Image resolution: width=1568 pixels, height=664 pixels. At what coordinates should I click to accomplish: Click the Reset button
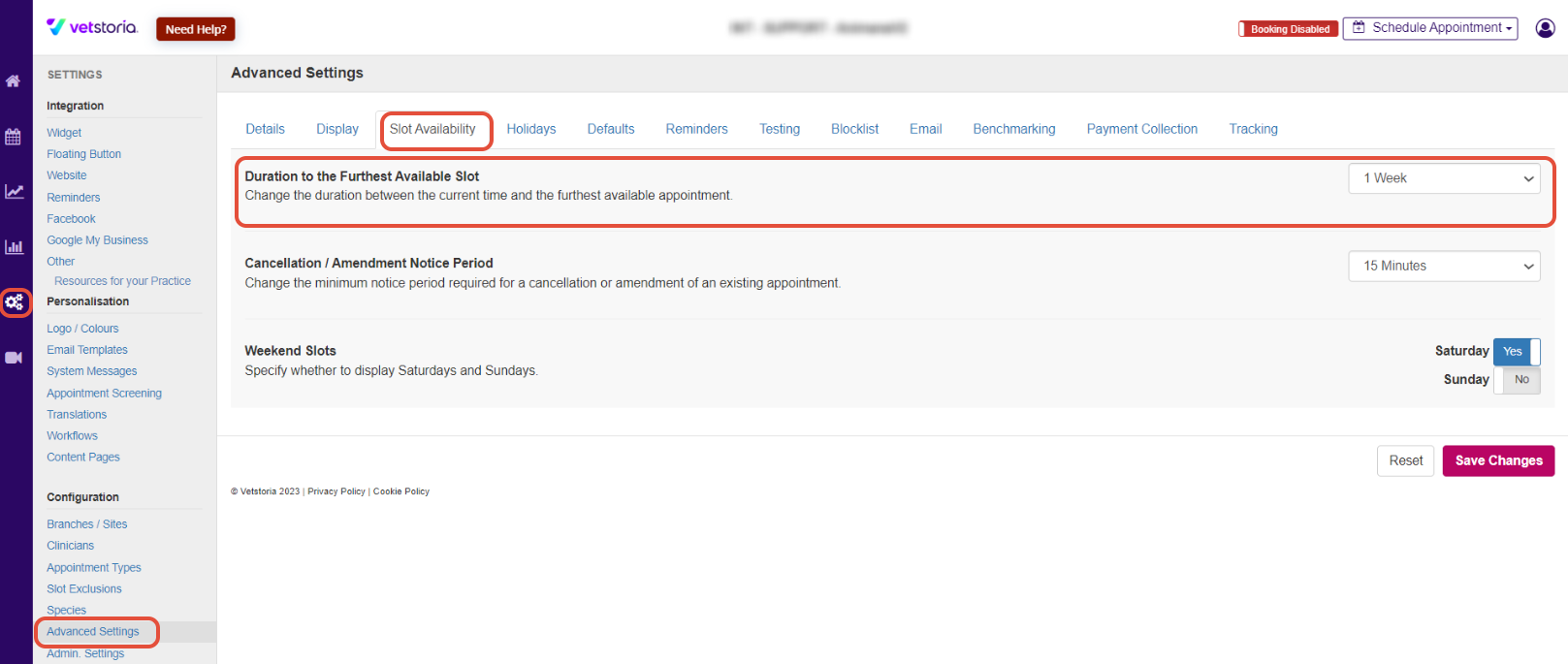[1405, 460]
